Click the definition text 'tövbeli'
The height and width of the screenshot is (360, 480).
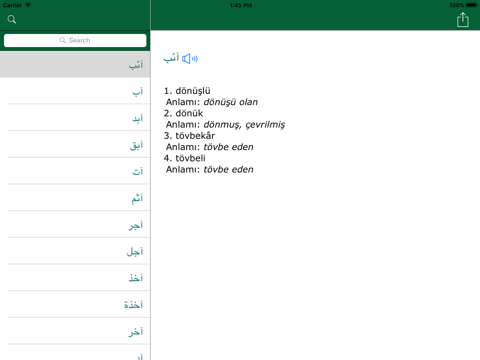[191, 158]
